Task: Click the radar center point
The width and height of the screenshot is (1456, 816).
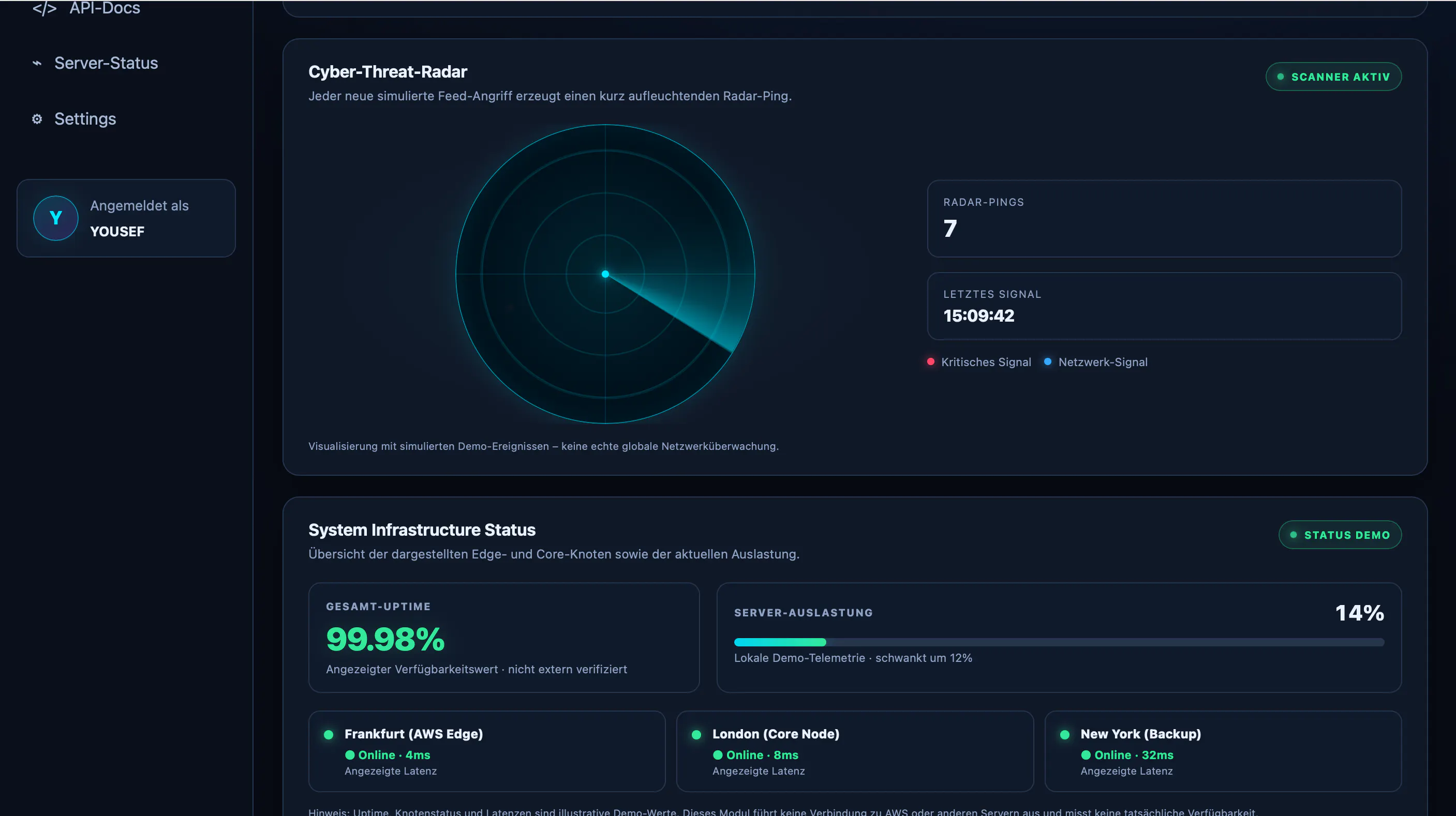Action: tap(605, 274)
